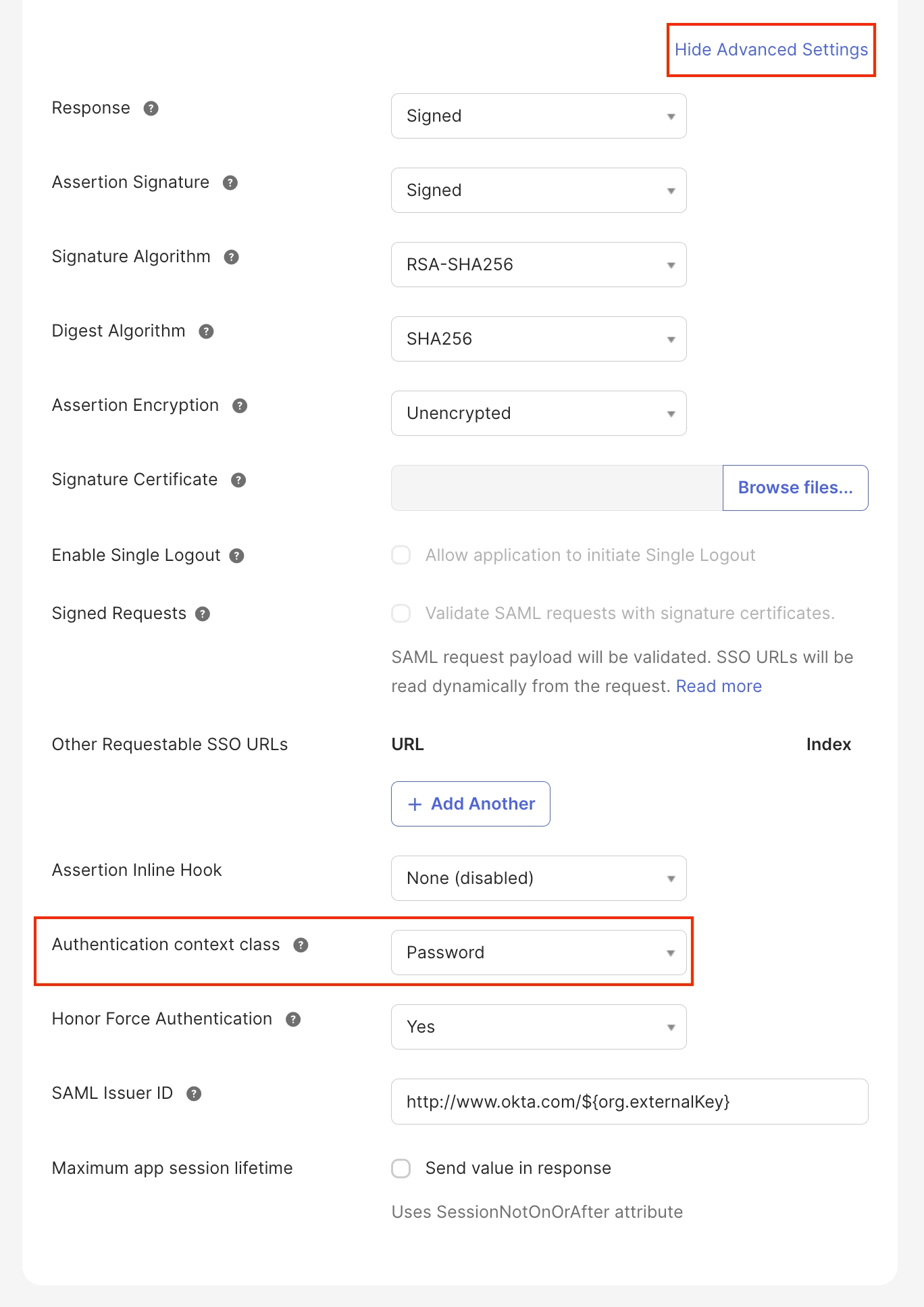Click Add Another URL button
The image size is (924, 1307).
pos(471,804)
